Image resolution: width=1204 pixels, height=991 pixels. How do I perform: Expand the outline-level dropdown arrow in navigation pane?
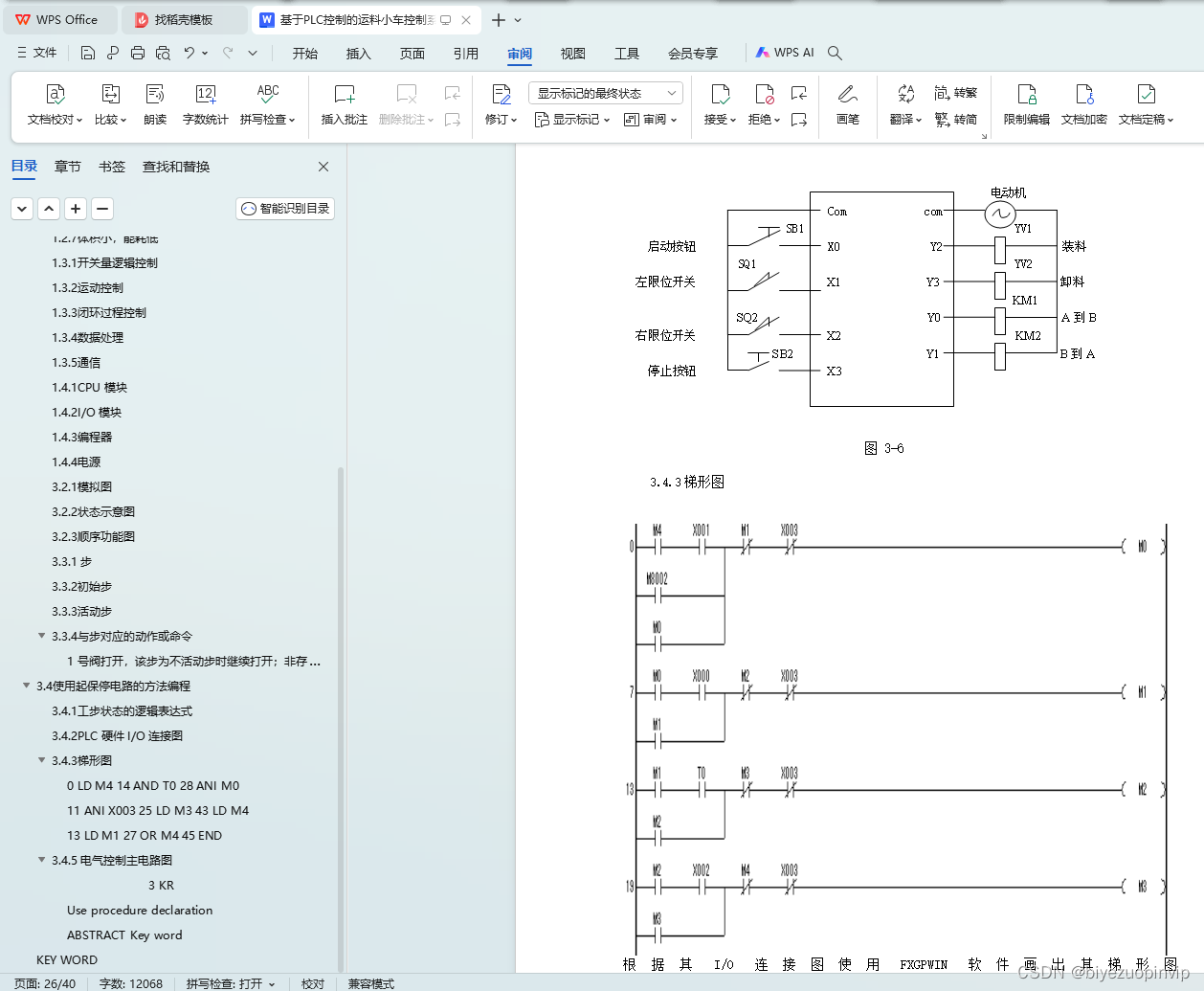tap(22, 208)
